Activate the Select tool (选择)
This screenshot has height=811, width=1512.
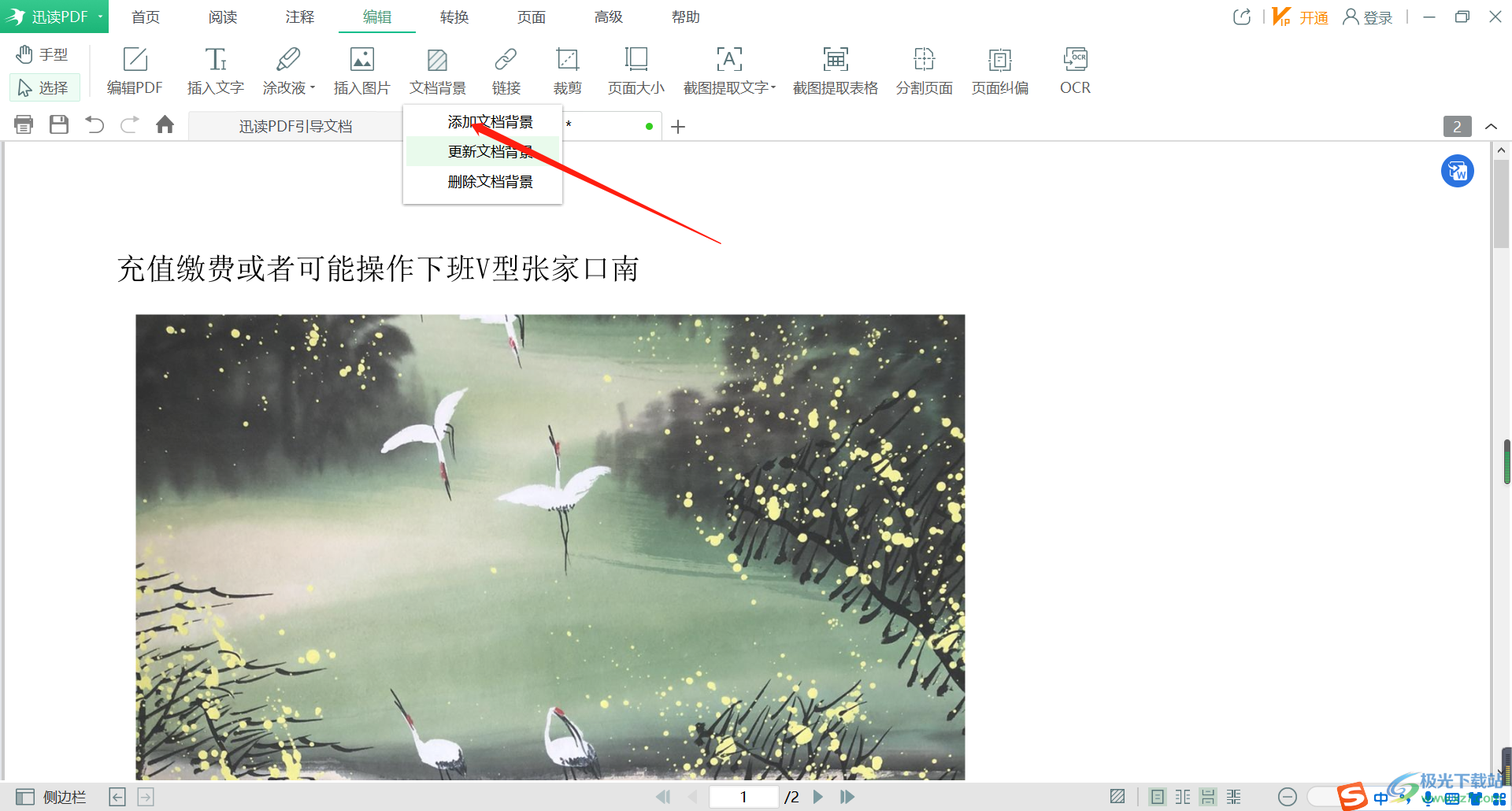[x=44, y=87]
